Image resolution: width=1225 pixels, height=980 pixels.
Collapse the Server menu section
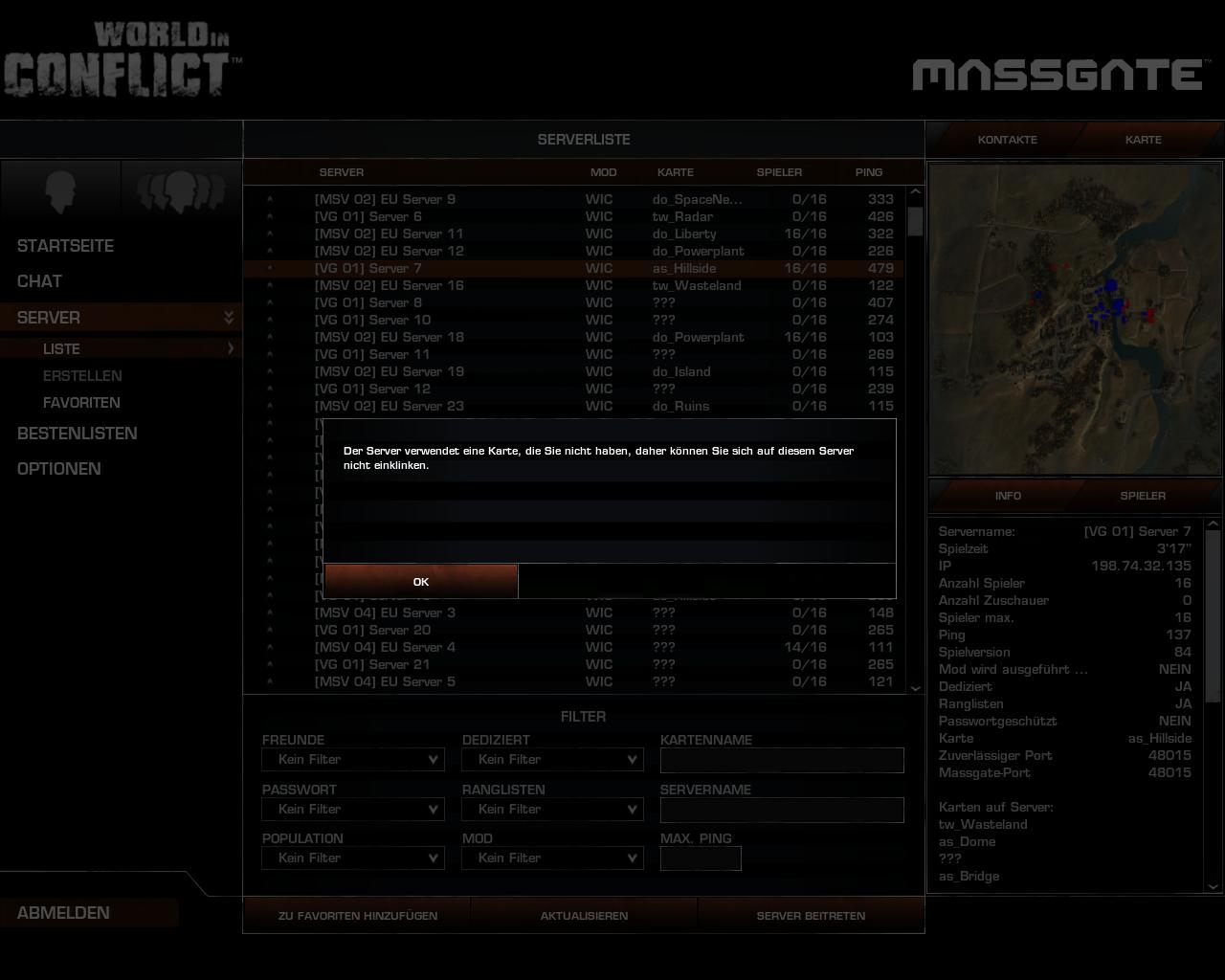point(120,317)
